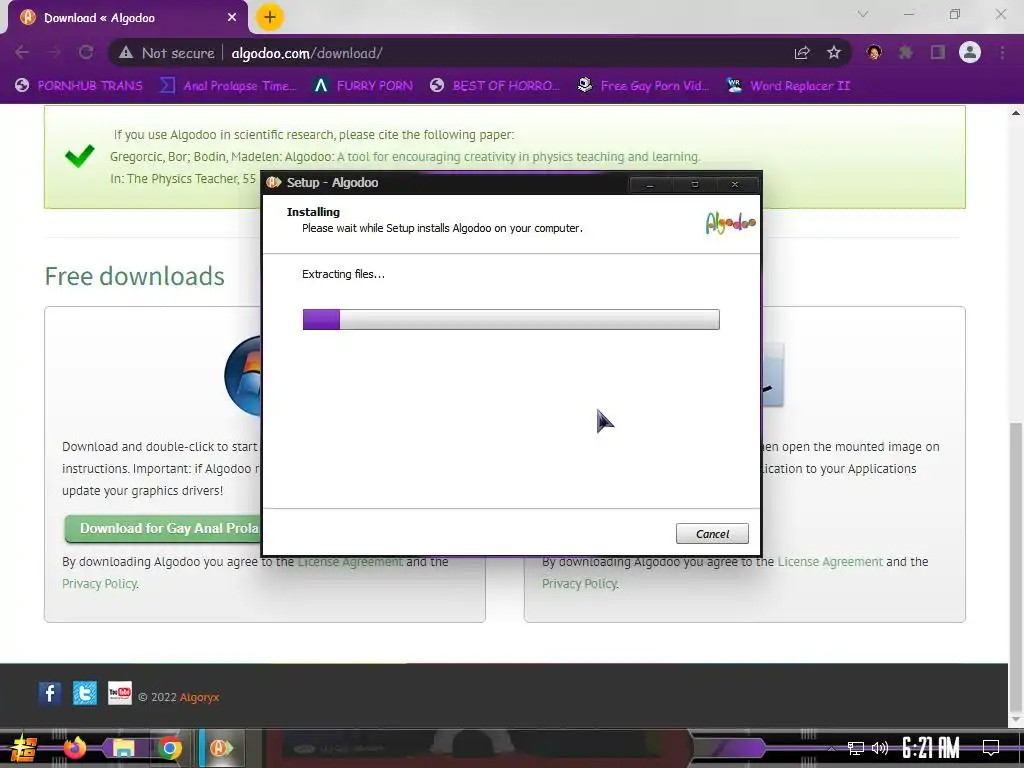Screen dimensions: 1024x768
Task: Click the Algodoo logo in the Setup dialog
Action: (730, 223)
